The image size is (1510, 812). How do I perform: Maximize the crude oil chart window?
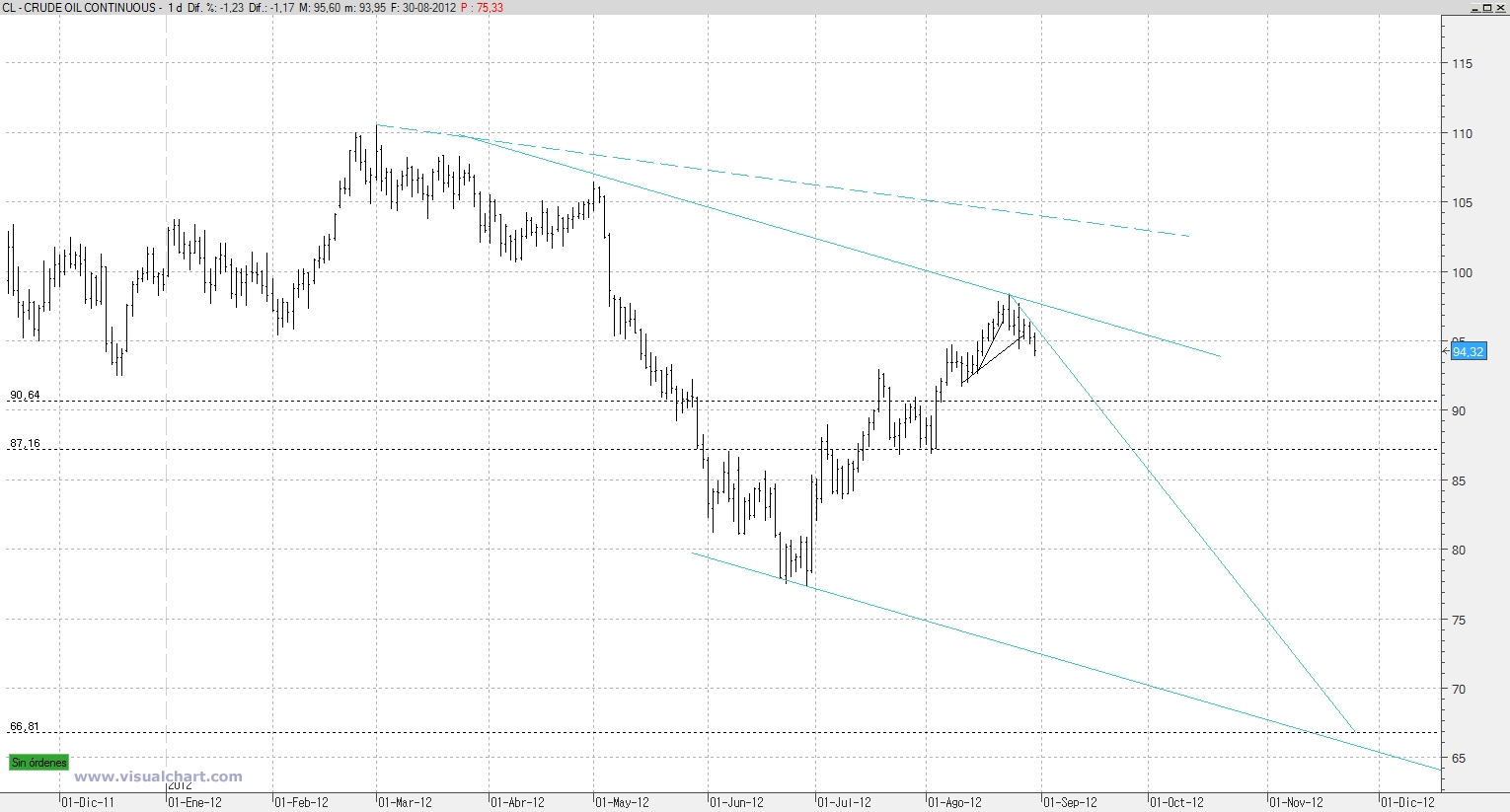[x=1487, y=7]
